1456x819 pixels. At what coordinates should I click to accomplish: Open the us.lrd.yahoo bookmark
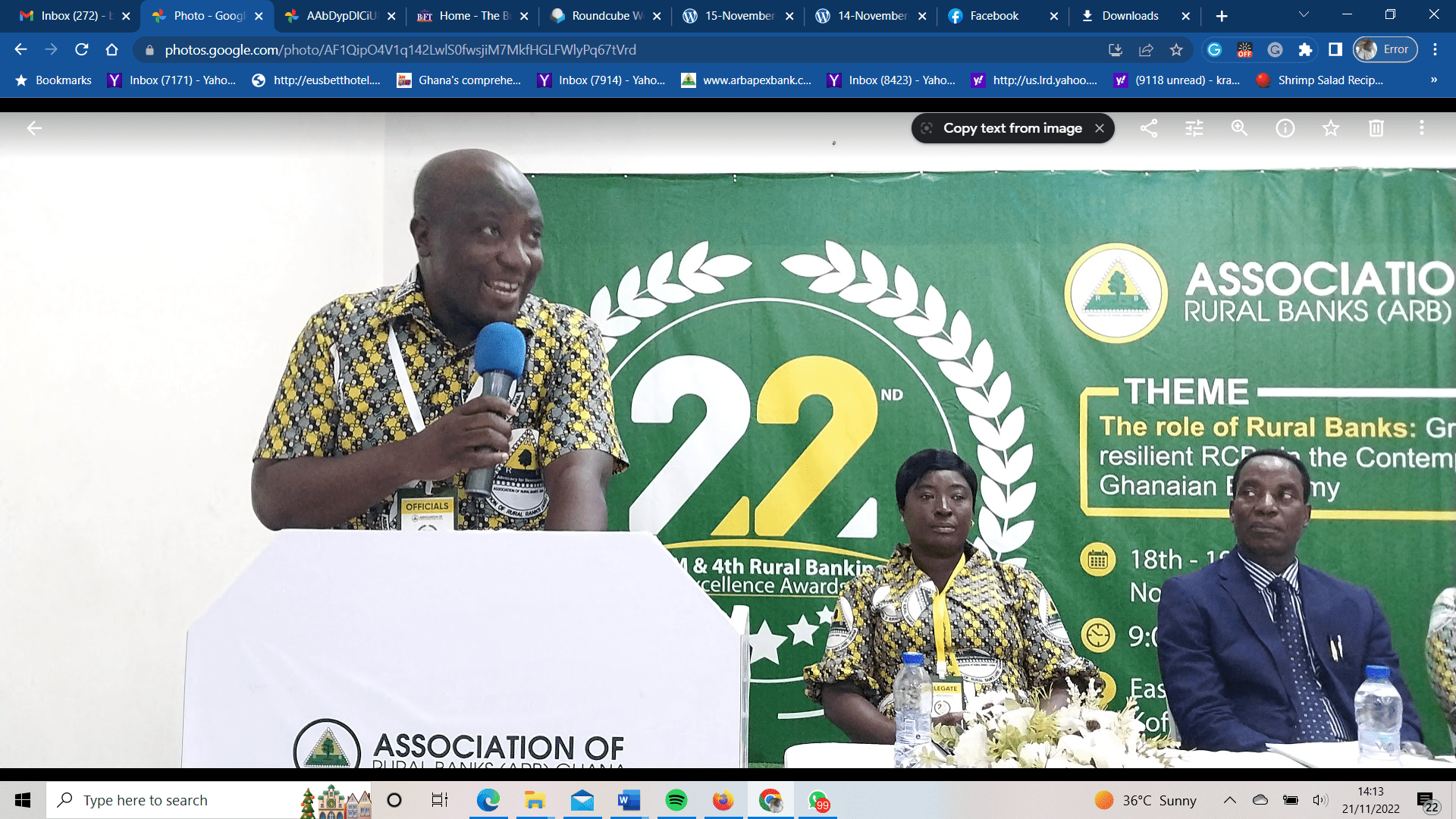(x=1035, y=80)
